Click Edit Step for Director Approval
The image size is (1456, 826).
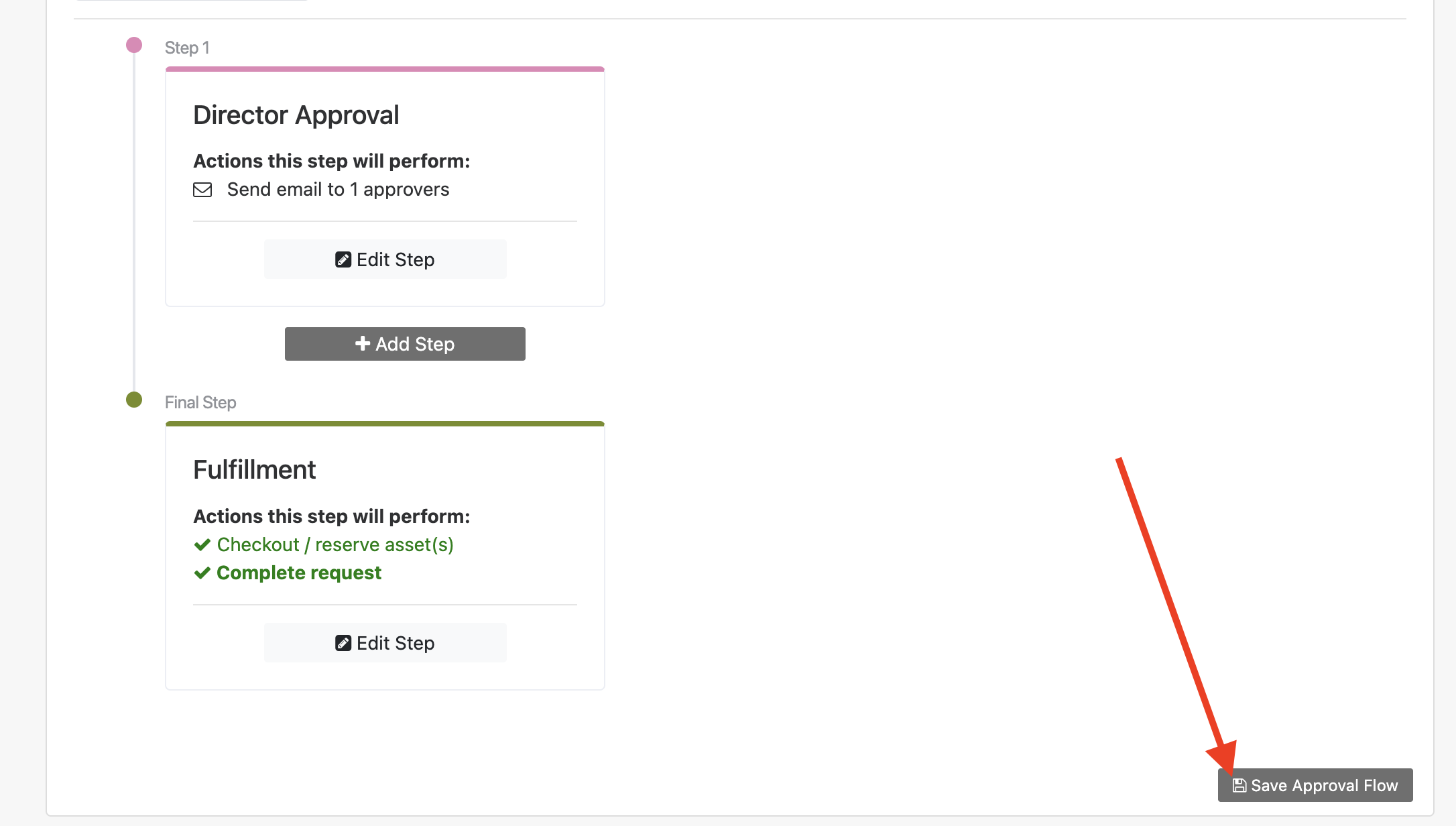pyautogui.click(x=385, y=259)
